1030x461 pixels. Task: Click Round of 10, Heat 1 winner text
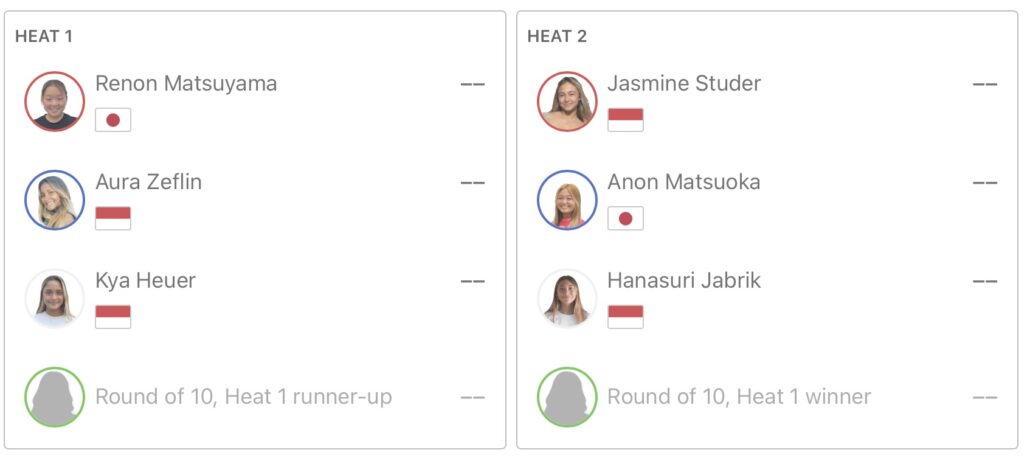(x=739, y=397)
